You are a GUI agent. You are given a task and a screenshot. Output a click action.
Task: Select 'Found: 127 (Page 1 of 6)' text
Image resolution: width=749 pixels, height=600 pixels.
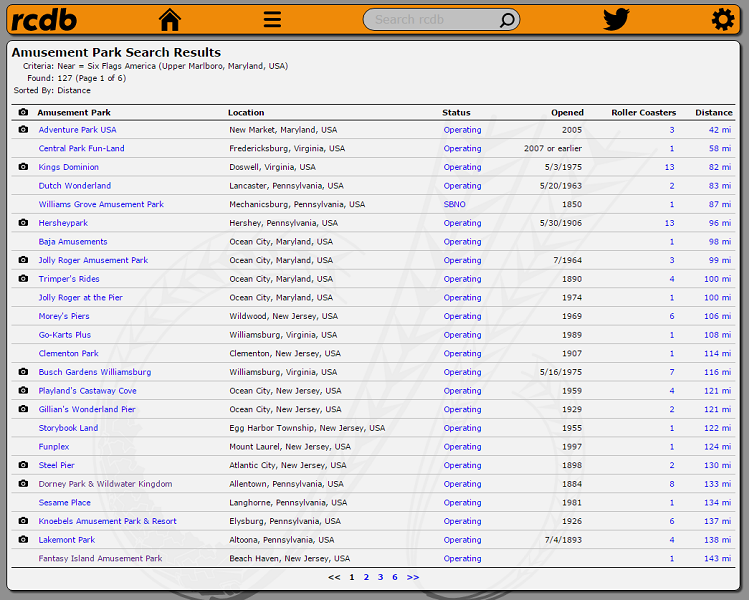click(76, 78)
